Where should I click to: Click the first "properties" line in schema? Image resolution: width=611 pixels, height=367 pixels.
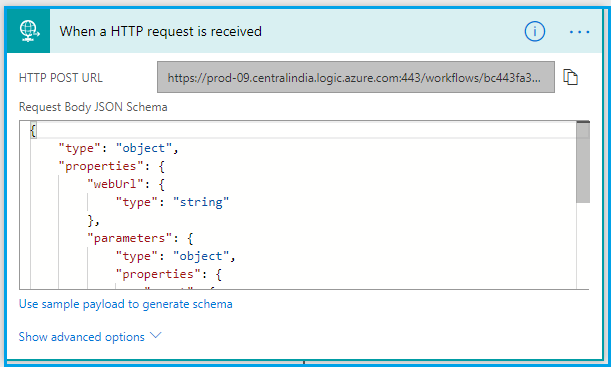click(111, 166)
